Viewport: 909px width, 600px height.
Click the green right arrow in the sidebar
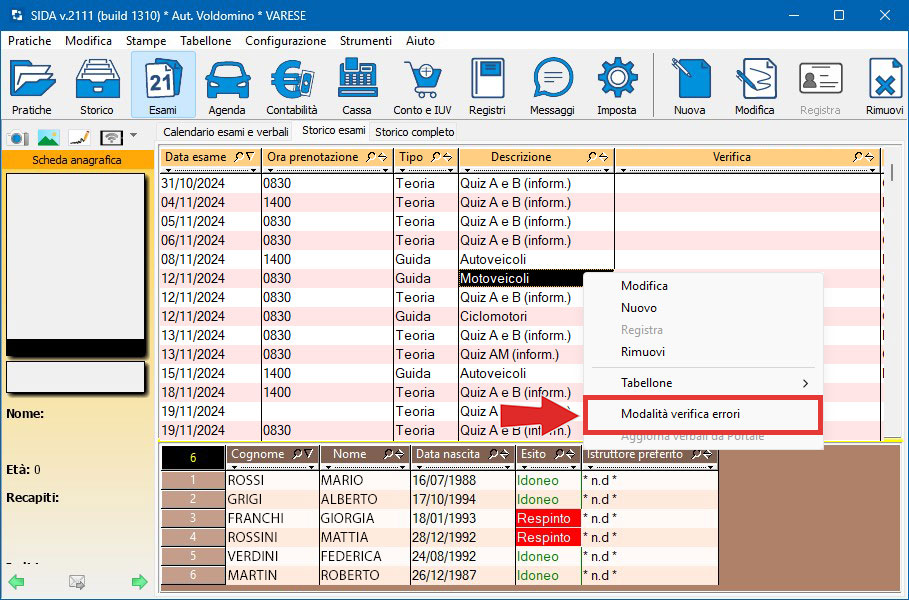[x=140, y=581]
